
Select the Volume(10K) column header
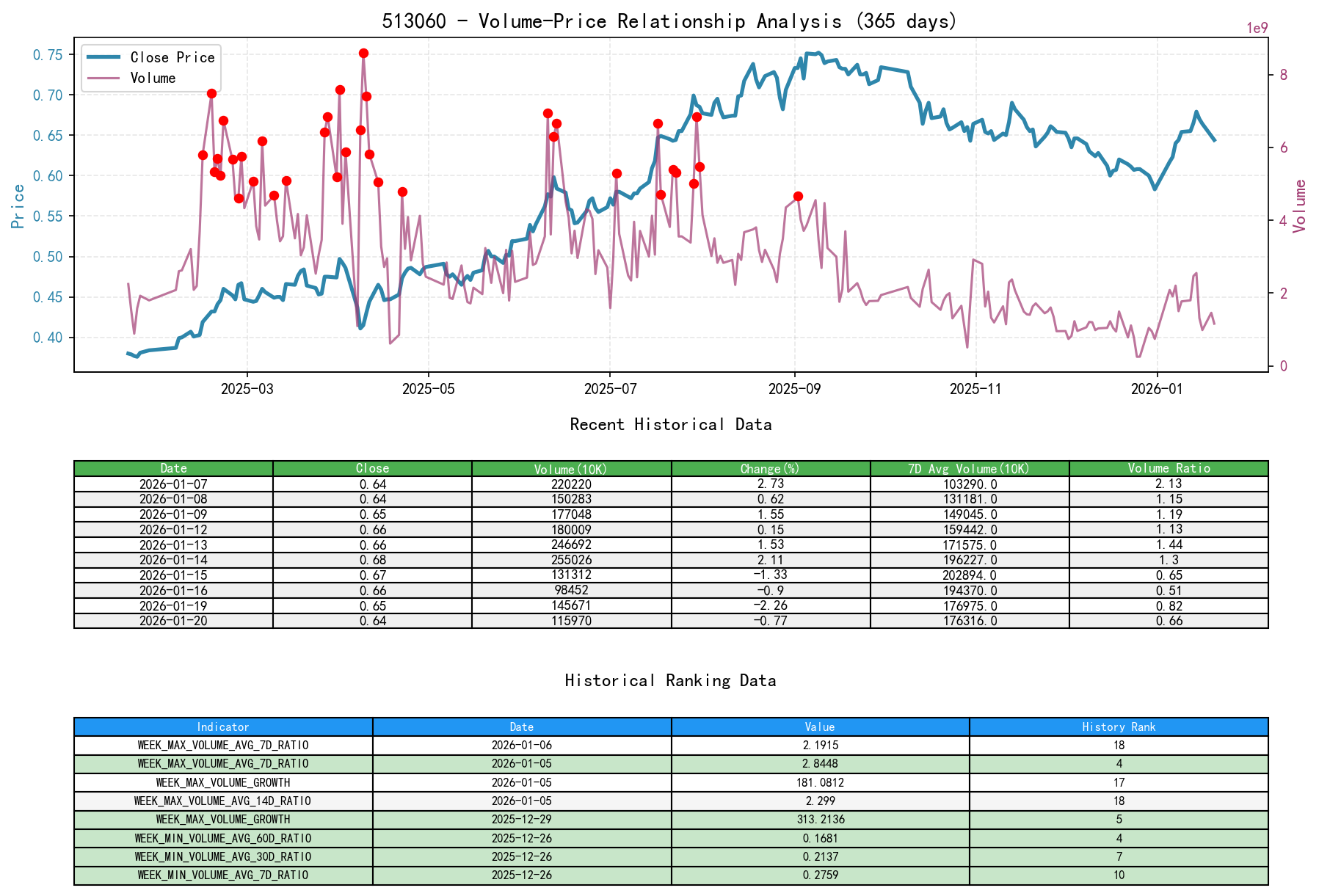[570, 468]
